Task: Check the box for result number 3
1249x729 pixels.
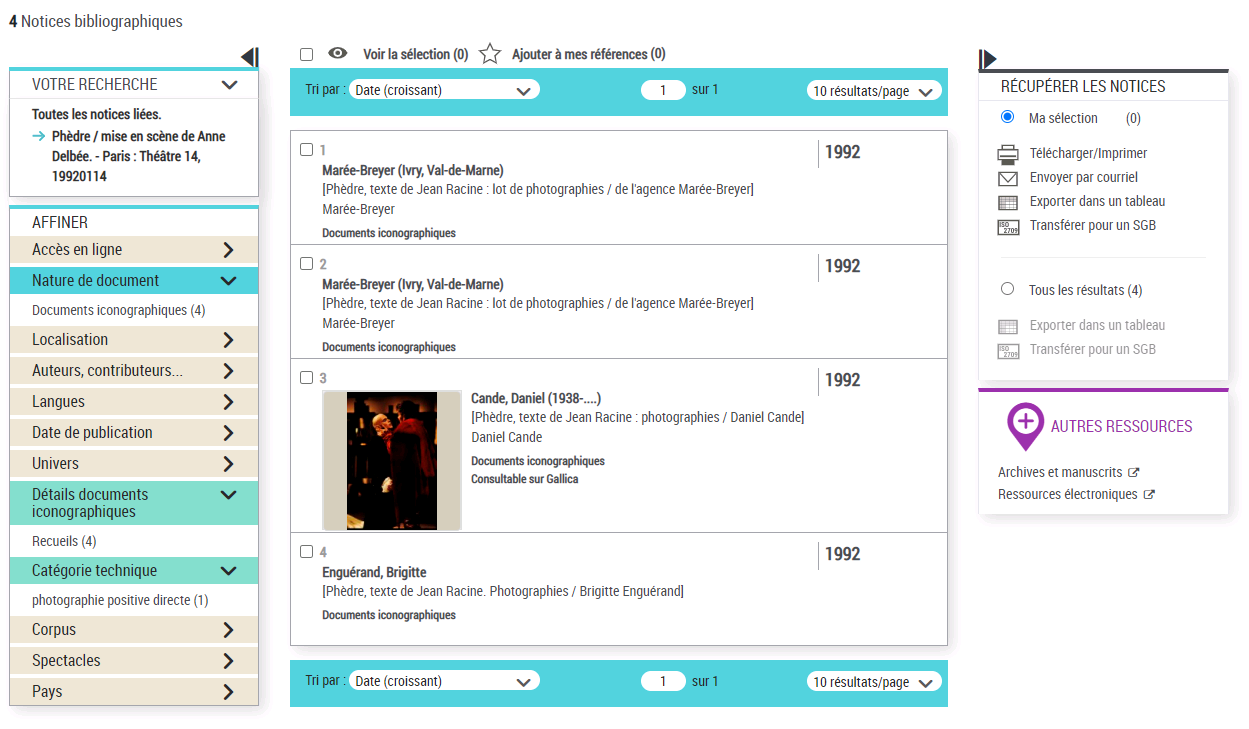Action: point(307,378)
